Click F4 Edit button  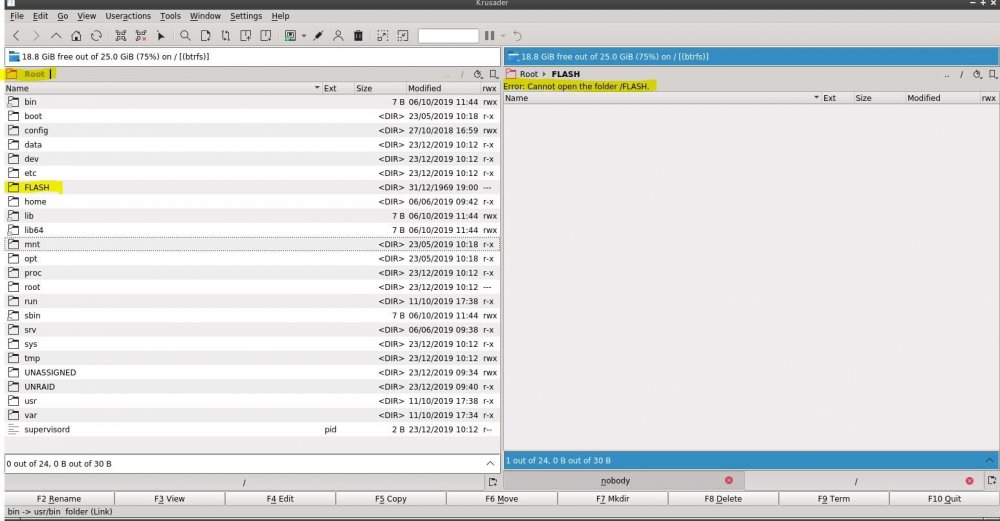[x=280, y=499]
